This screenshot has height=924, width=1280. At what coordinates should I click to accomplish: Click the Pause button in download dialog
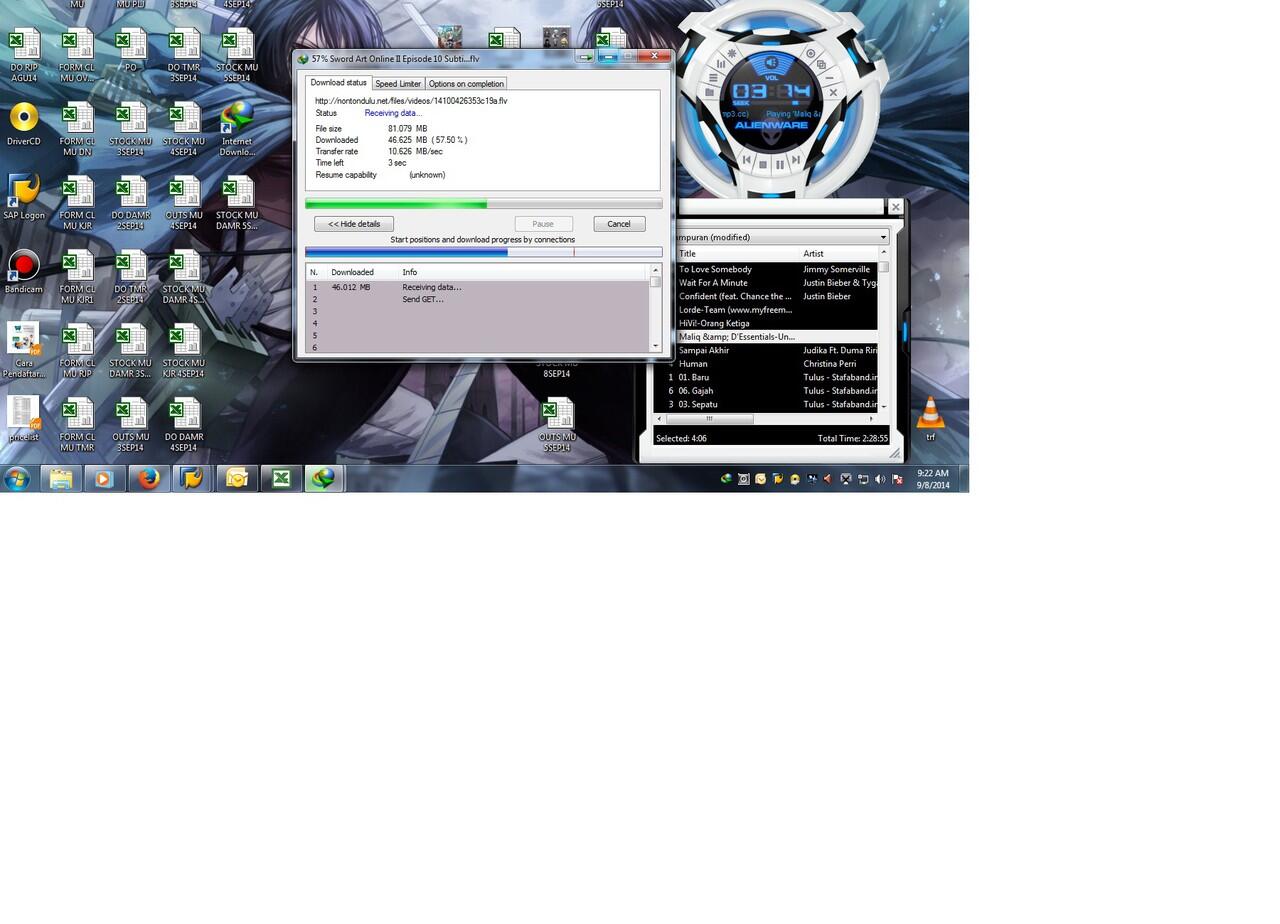(543, 224)
